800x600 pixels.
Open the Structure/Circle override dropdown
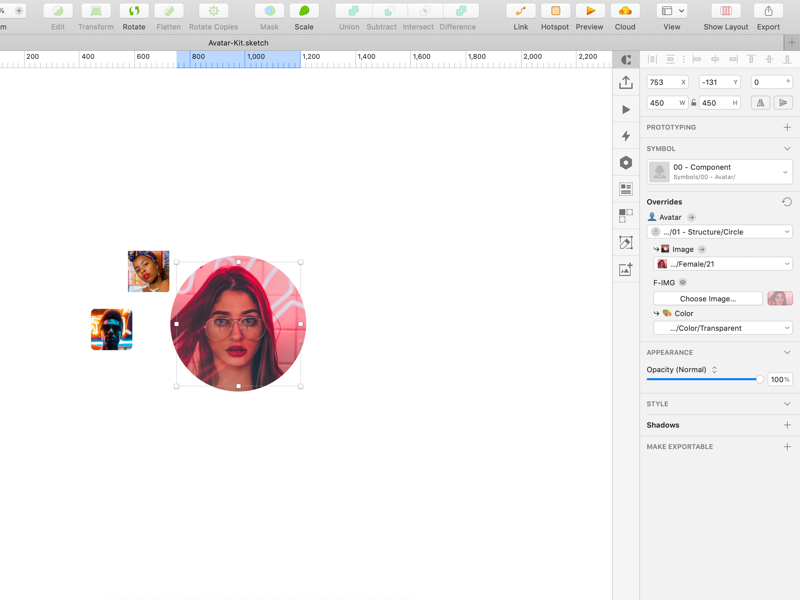(720, 232)
